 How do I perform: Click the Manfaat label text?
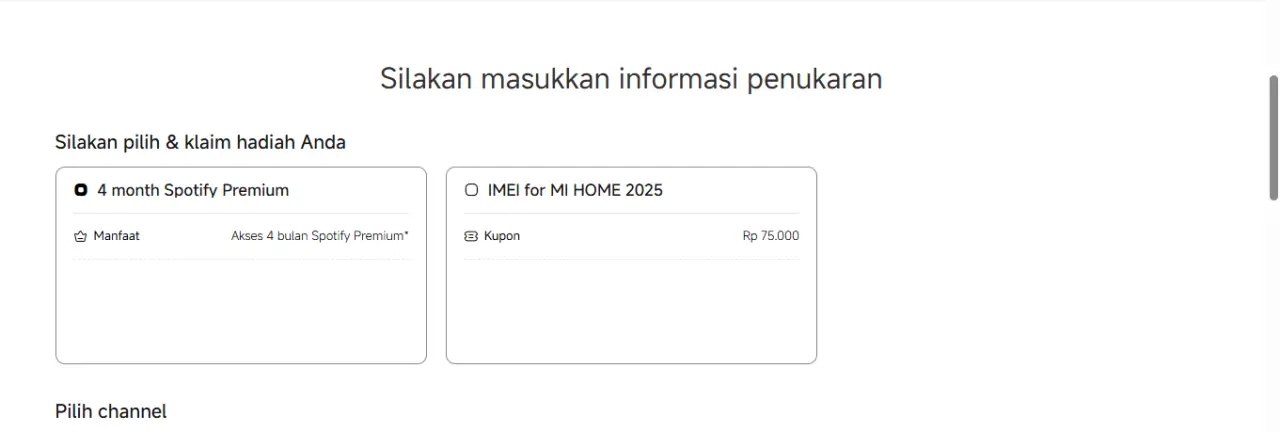pos(117,237)
